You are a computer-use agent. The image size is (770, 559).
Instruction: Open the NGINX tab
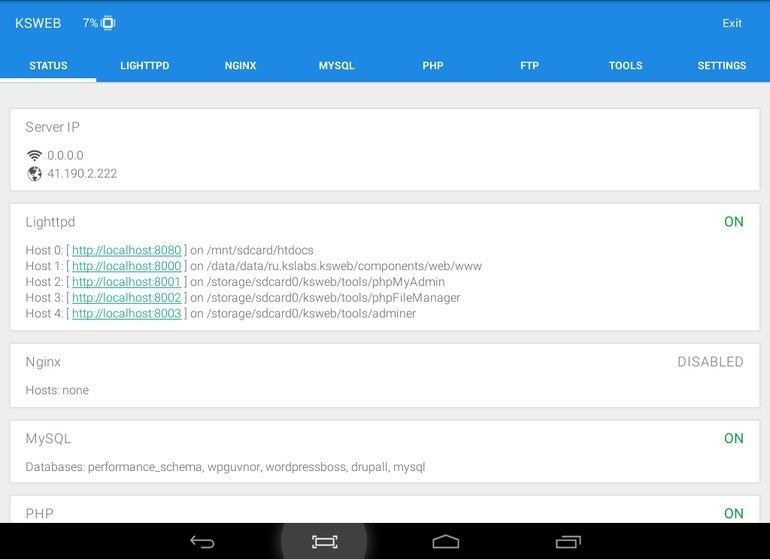[241, 65]
